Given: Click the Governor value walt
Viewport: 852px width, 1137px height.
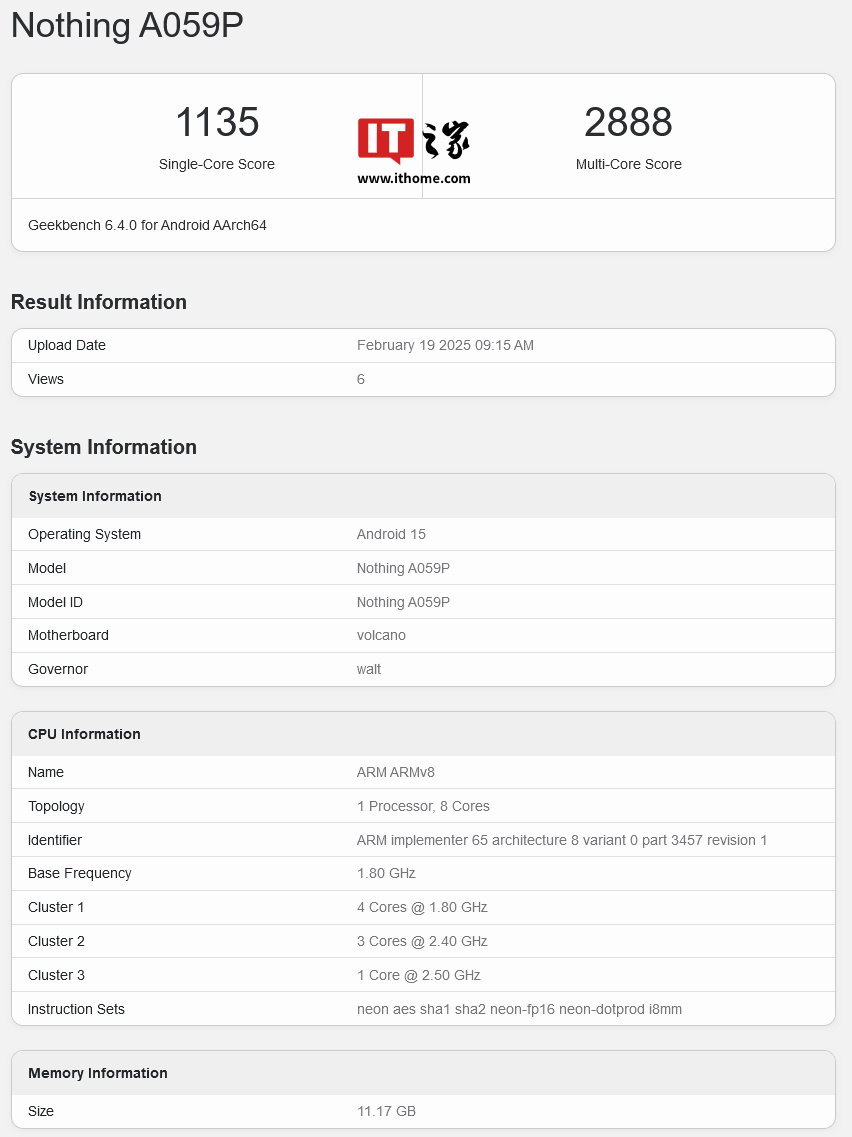Looking at the screenshot, I should 369,669.
